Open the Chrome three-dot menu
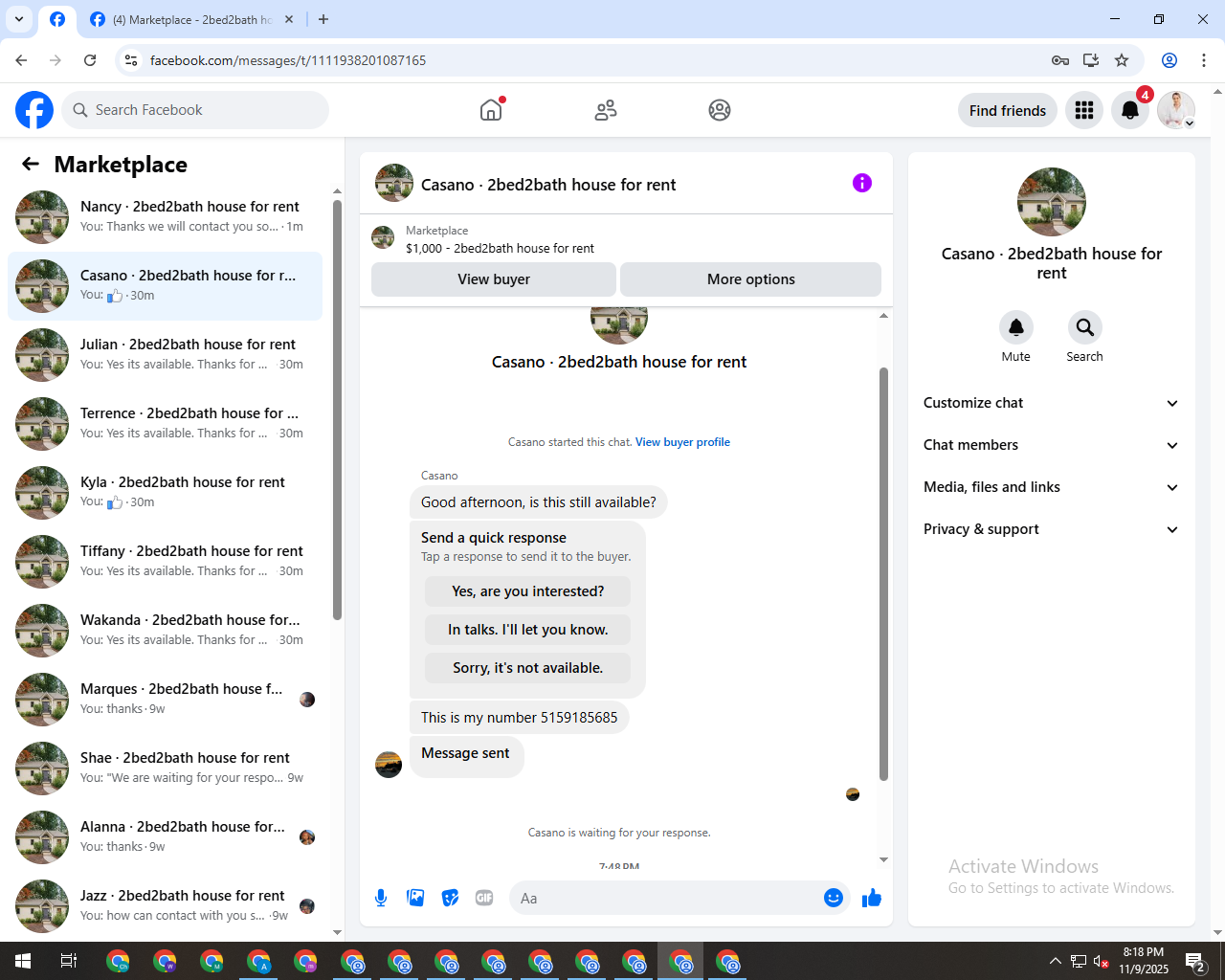Image resolution: width=1225 pixels, height=980 pixels. [x=1204, y=60]
